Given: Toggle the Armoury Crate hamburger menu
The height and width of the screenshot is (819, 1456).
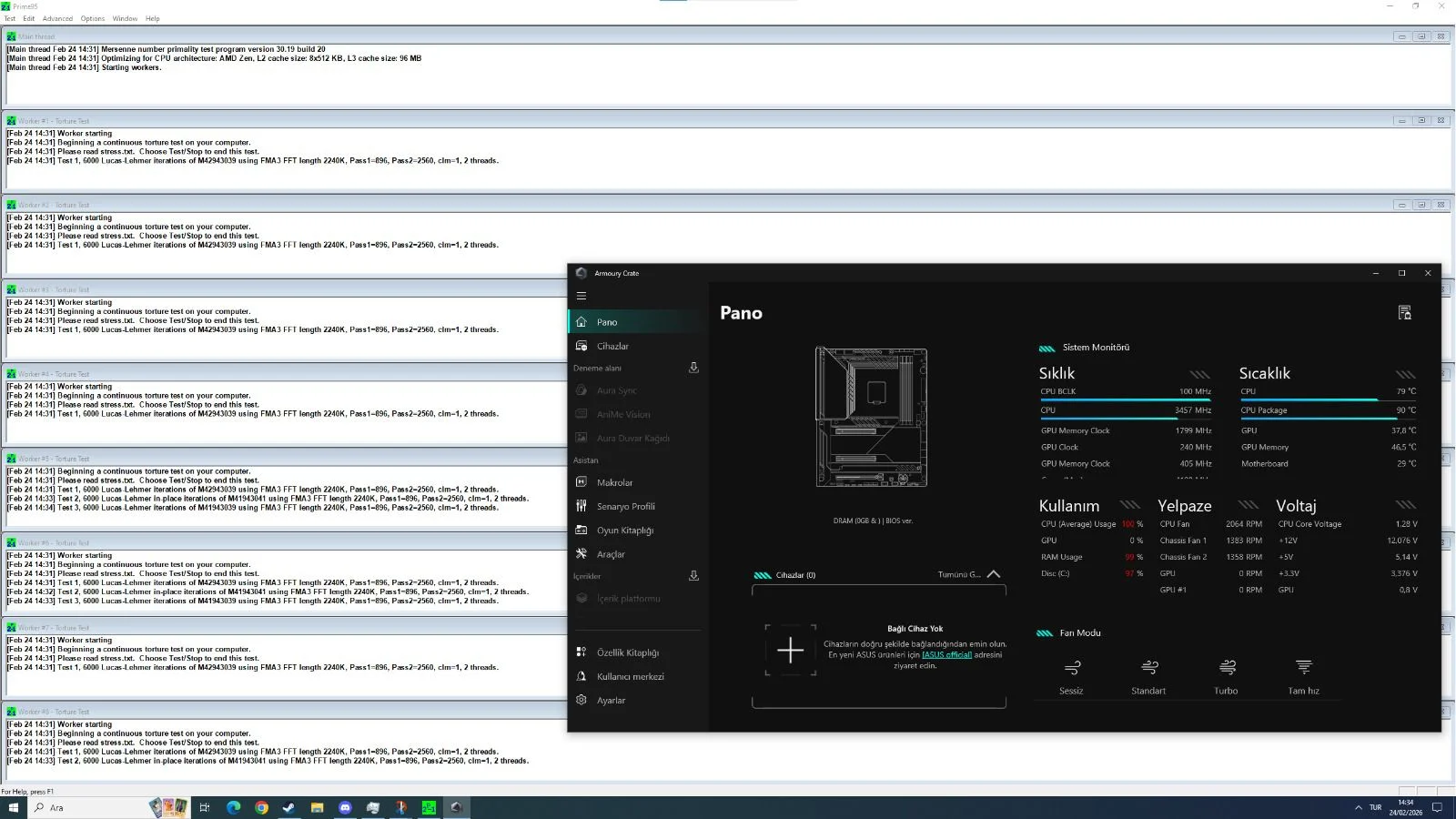Looking at the screenshot, I should click(581, 296).
